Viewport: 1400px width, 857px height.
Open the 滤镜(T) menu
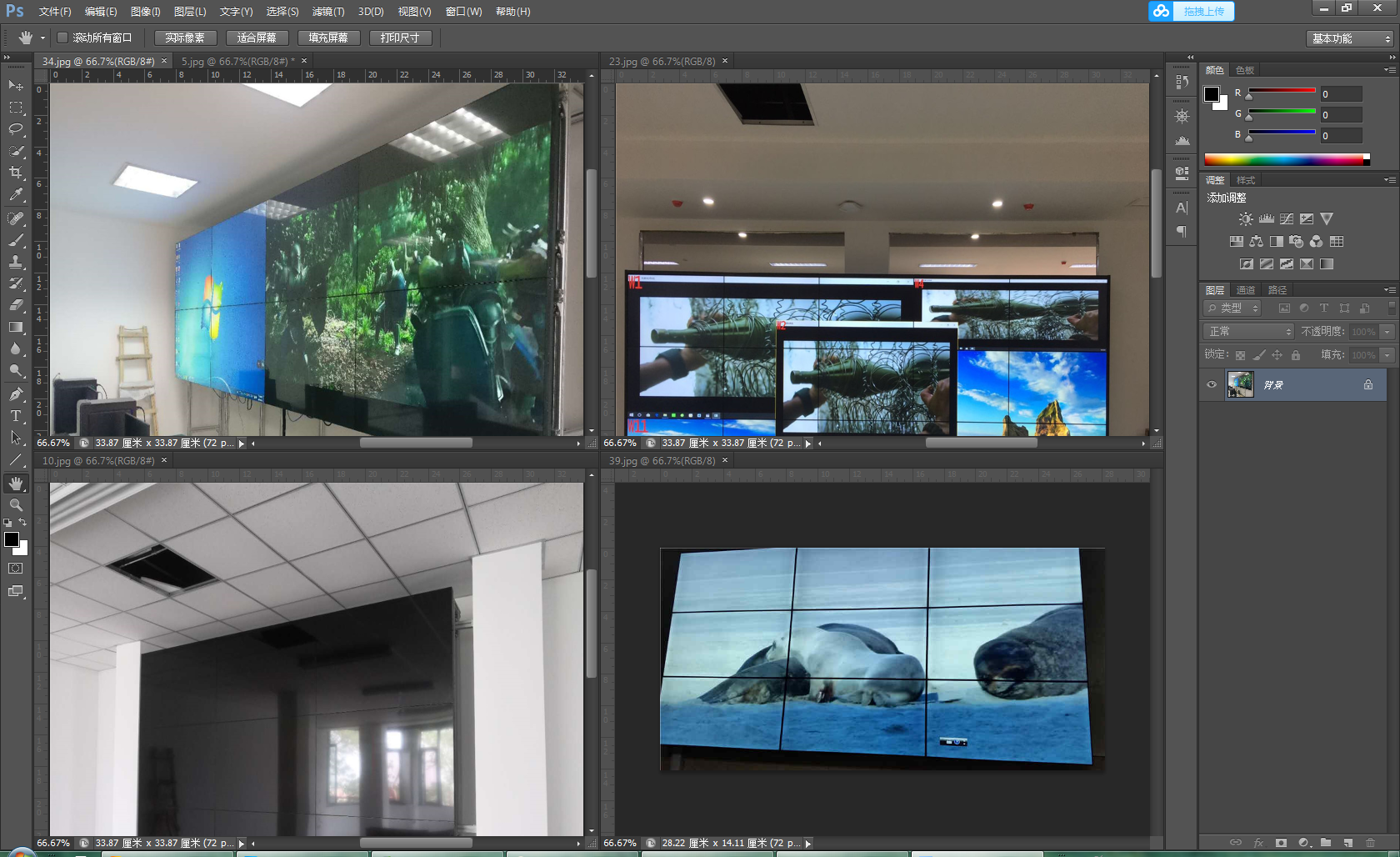[327, 12]
